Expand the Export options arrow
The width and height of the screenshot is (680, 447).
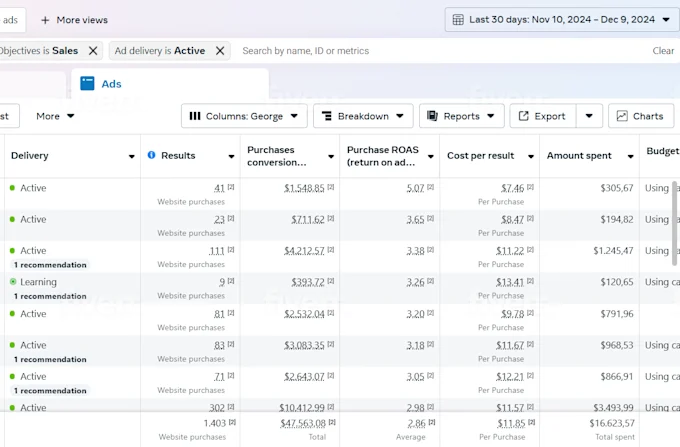point(589,116)
